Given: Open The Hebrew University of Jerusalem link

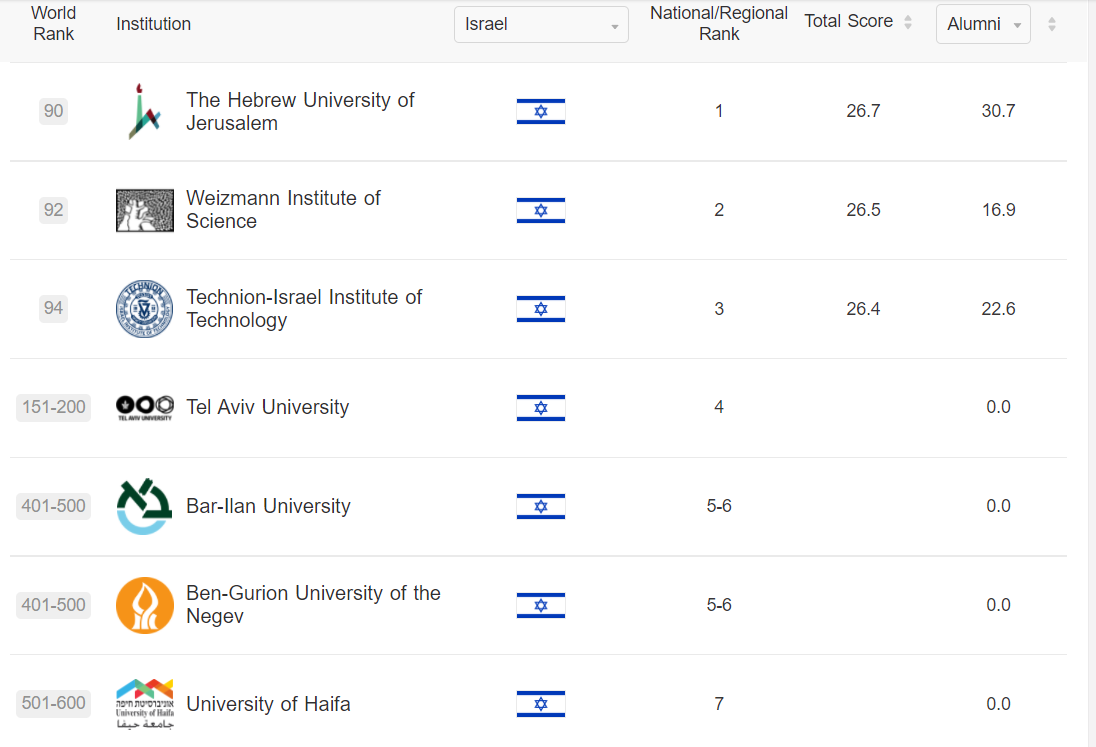Looking at the screenshot, I should (301, 111).
